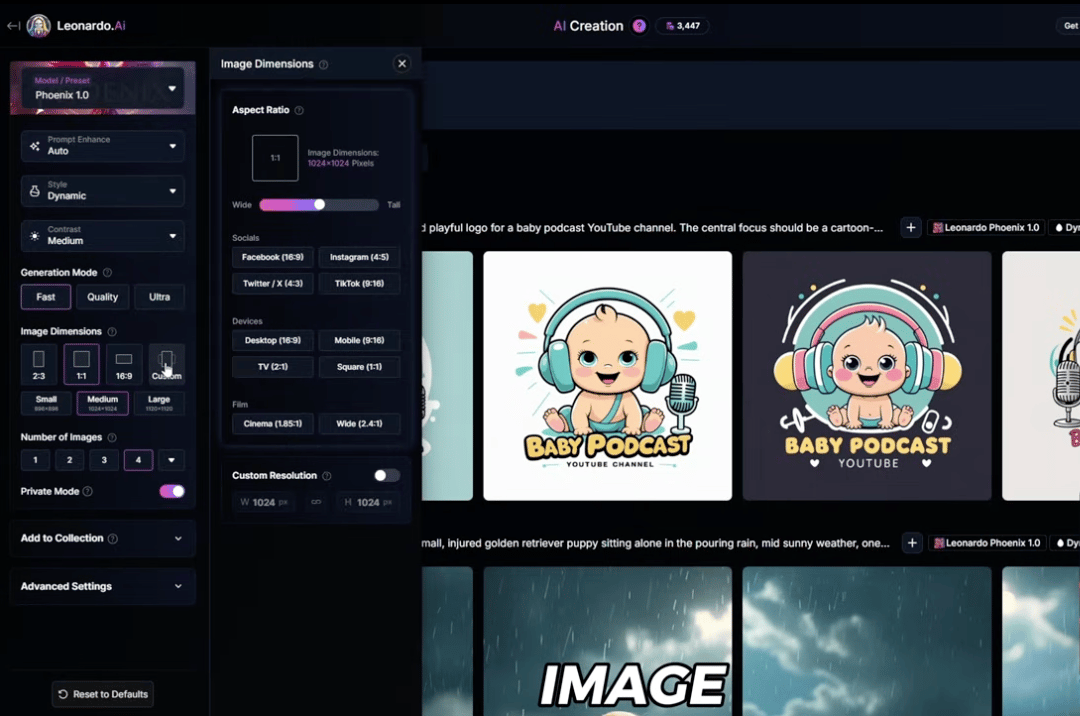Select Wide (2.4:1) film preset

click(360, 423)
